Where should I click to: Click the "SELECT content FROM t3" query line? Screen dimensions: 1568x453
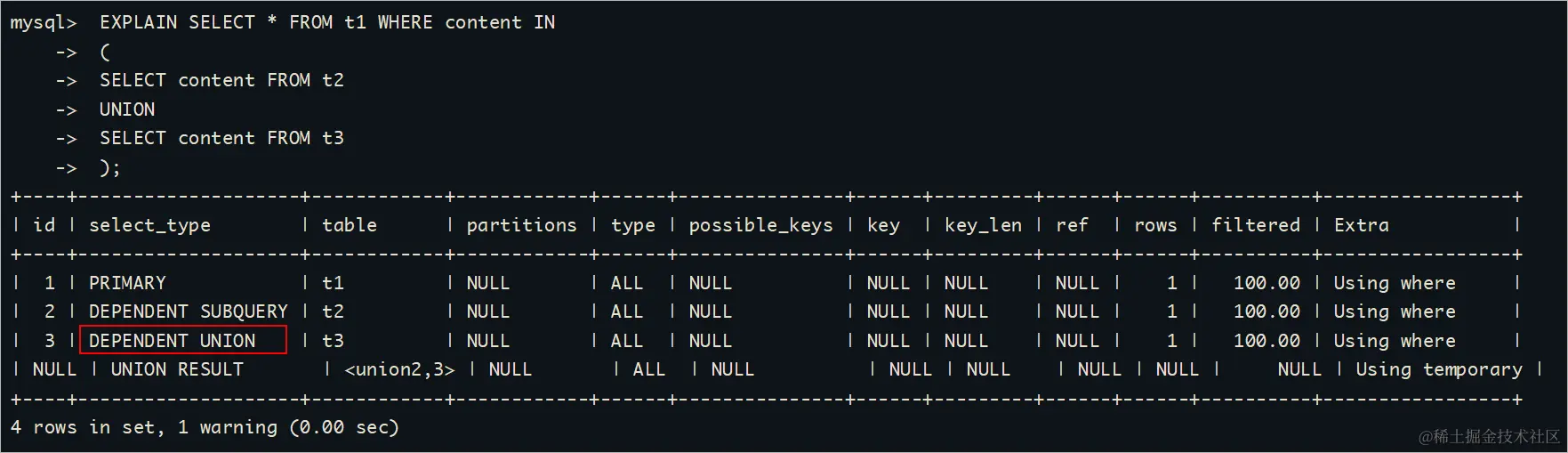221,138
